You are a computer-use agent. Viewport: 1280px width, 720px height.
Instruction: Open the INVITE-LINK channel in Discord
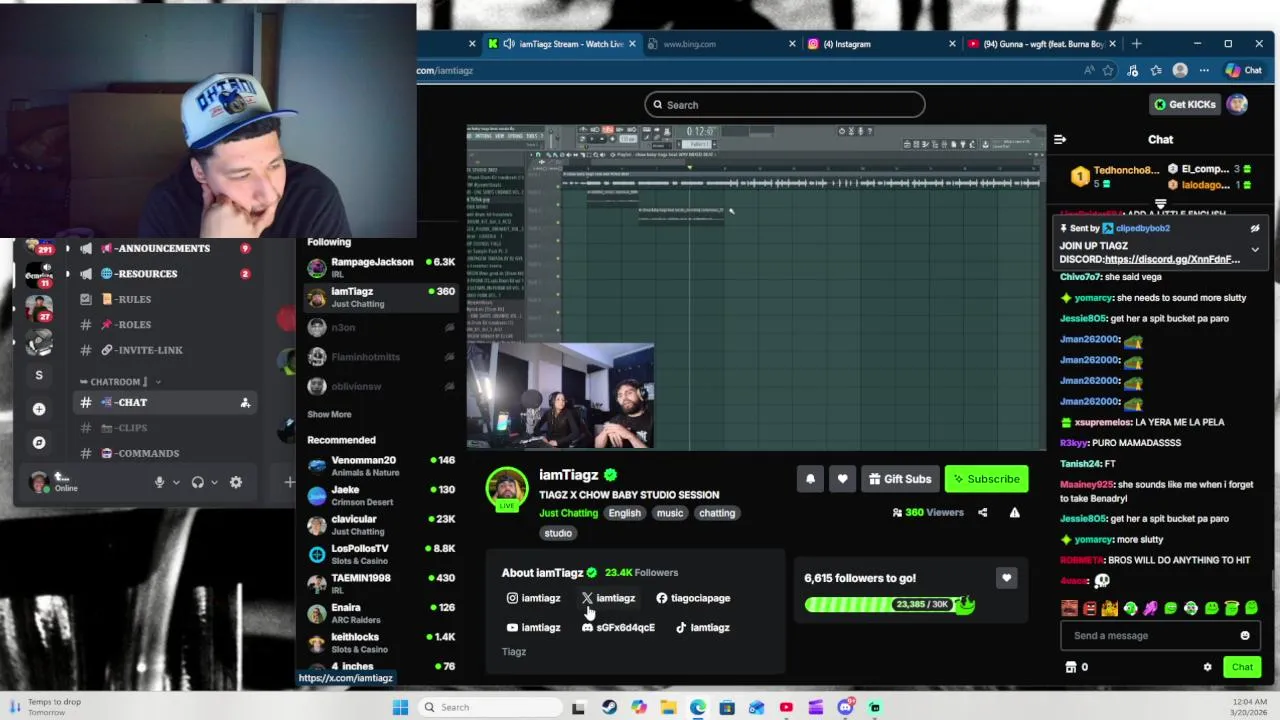coord(165,350)
